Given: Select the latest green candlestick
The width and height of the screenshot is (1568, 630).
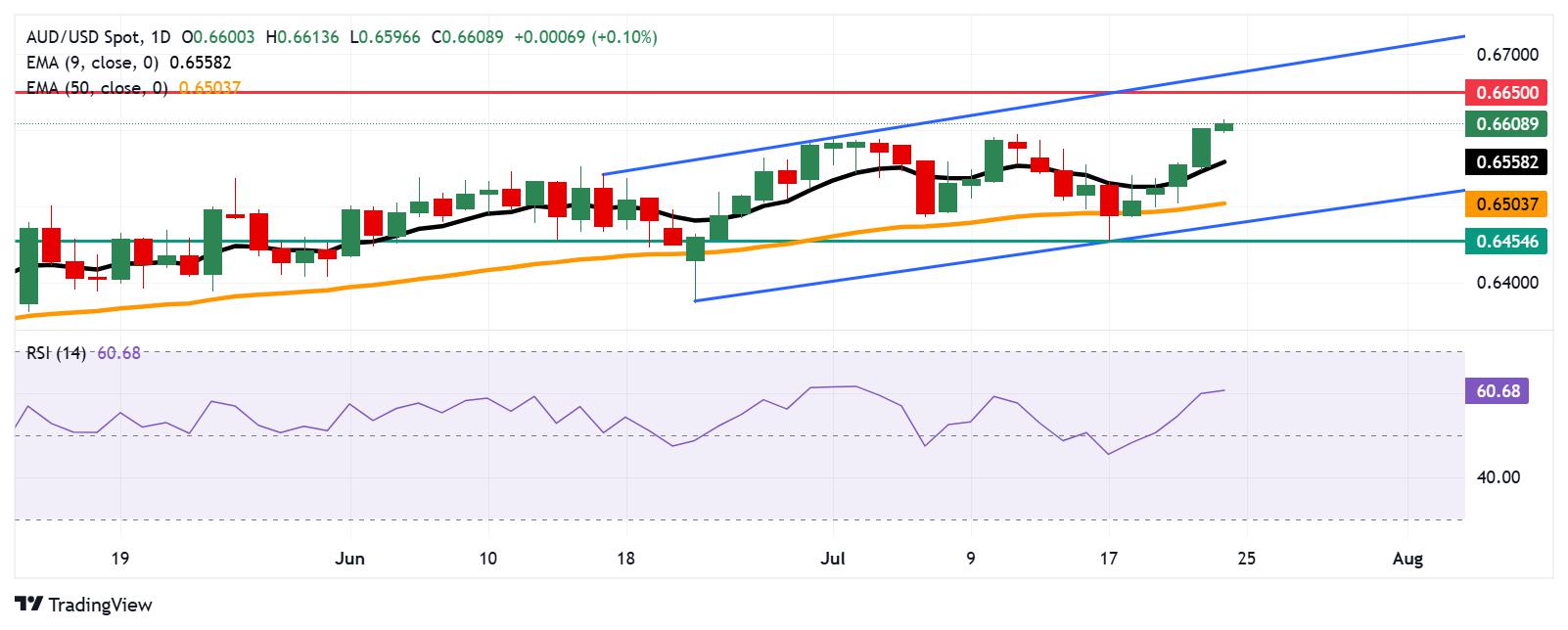Looking at the screenshot, I should tap(1223, 125).
